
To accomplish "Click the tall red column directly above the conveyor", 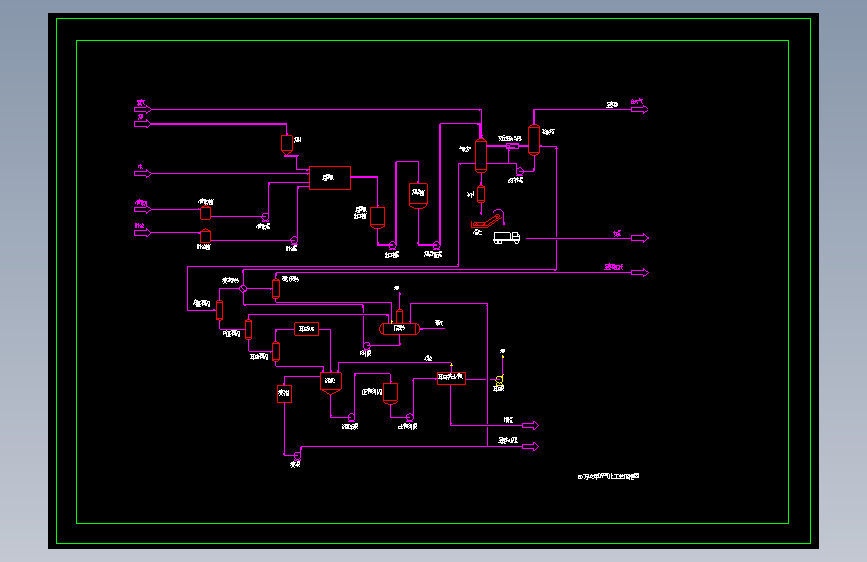I will 481,155.
